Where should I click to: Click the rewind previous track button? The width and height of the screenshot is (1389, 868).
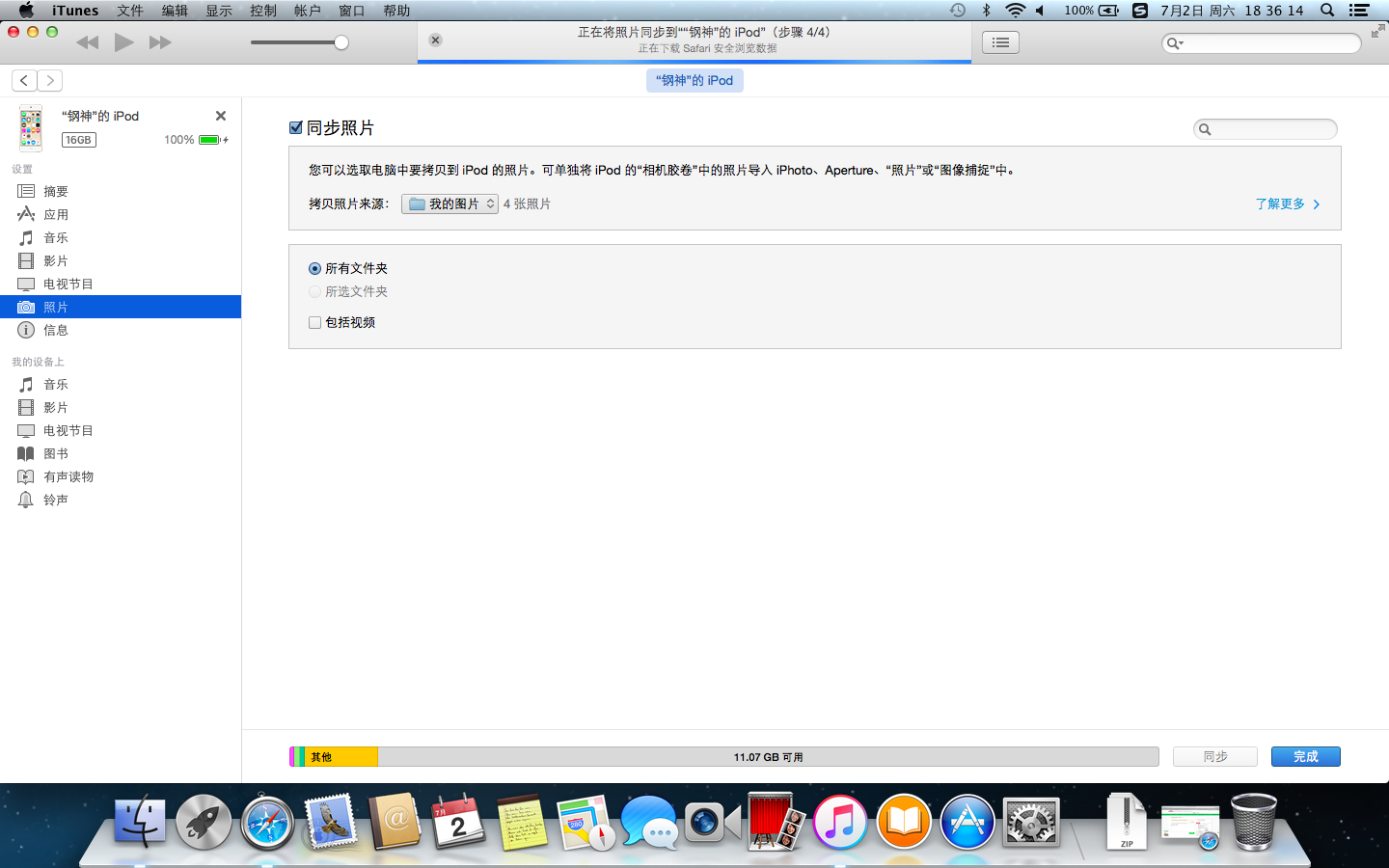click(x=87, y=42)
